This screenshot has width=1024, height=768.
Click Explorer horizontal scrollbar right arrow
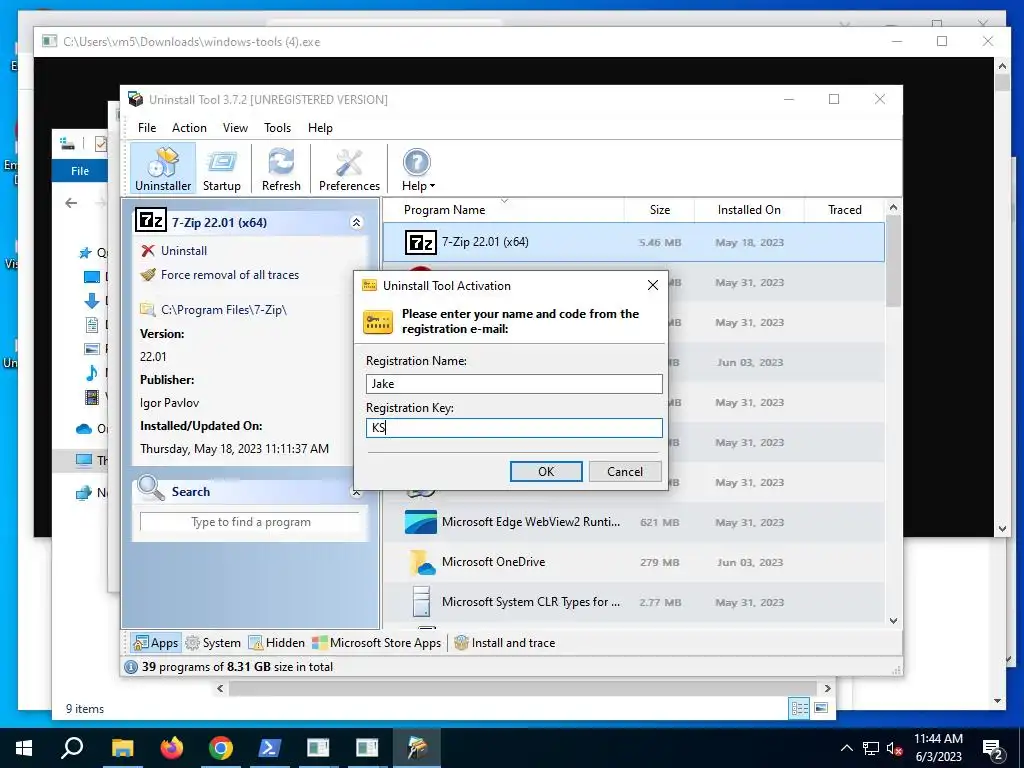point(827,688)
